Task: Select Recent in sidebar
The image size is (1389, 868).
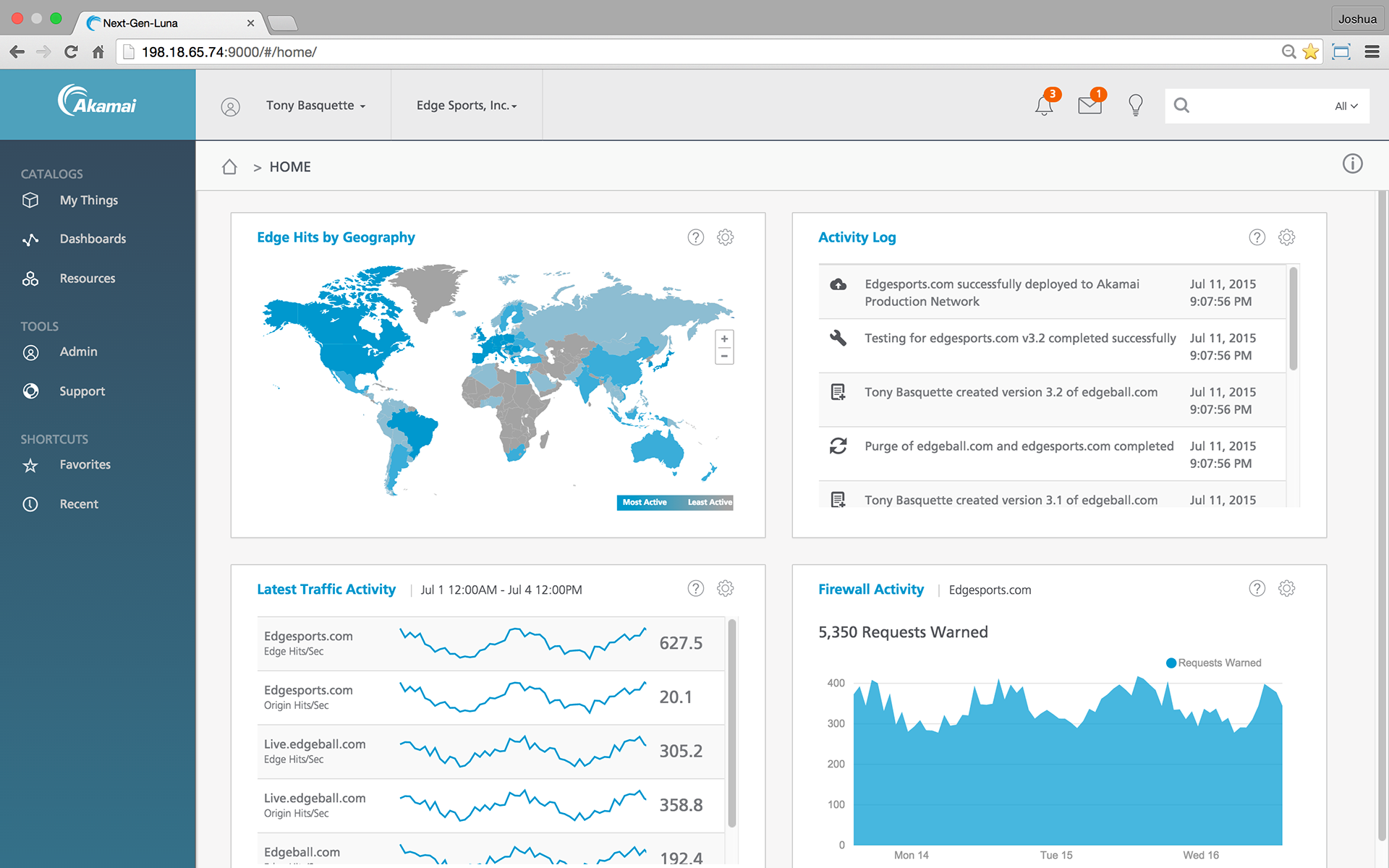Action: (79, 504)
